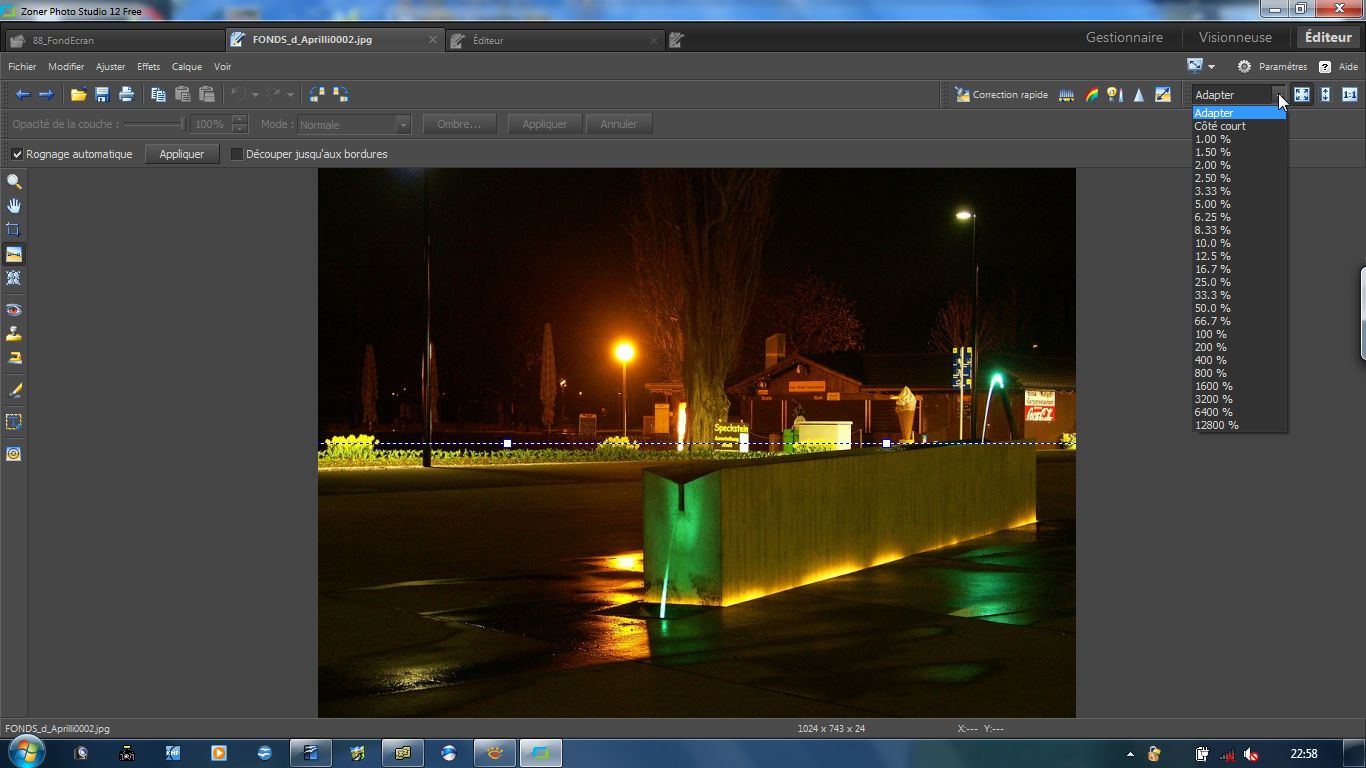
Task: Pick the Clone Stamp tool
Action: coord(14,334)
